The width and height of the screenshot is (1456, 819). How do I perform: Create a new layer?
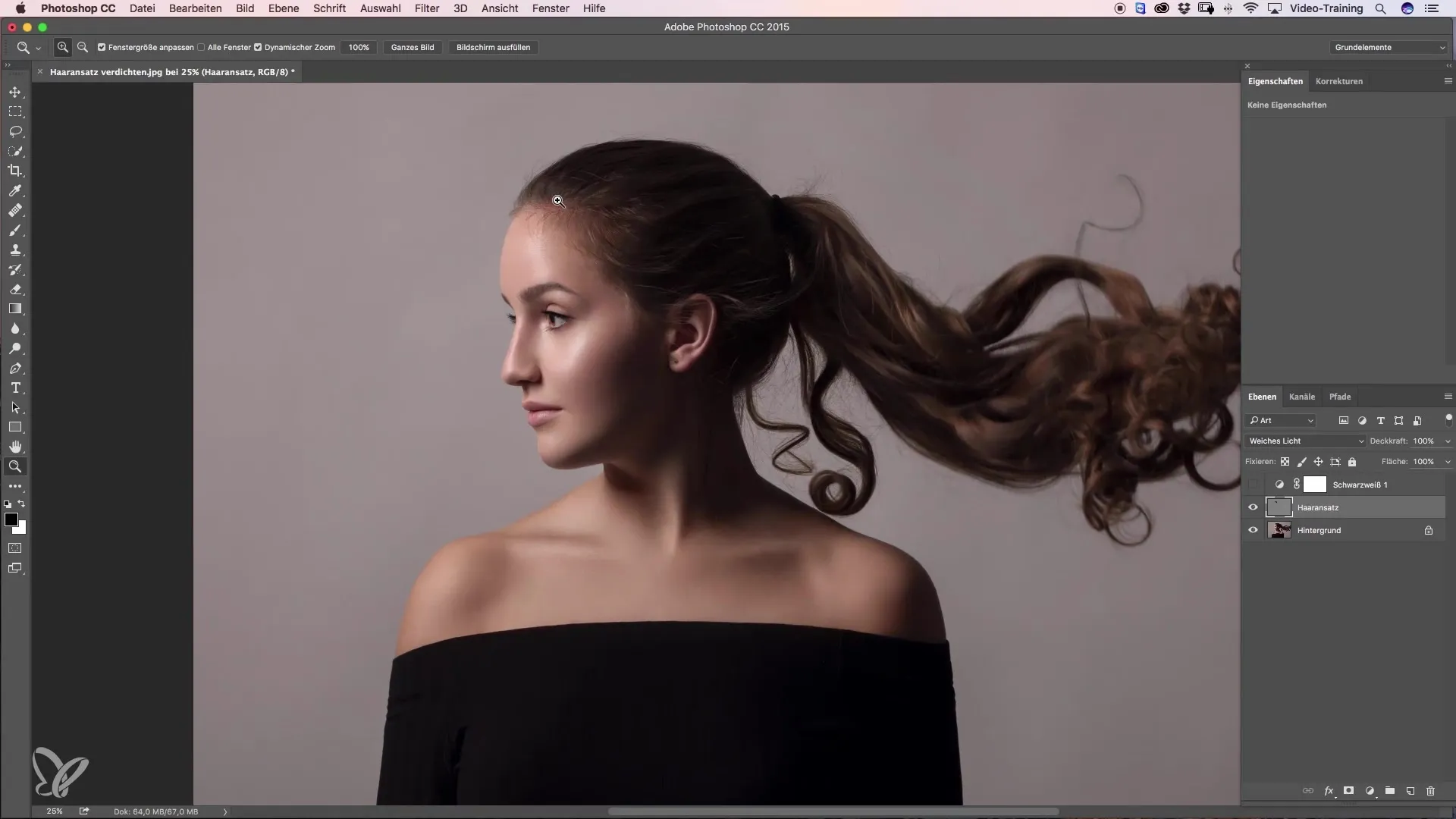[1410, 790]
